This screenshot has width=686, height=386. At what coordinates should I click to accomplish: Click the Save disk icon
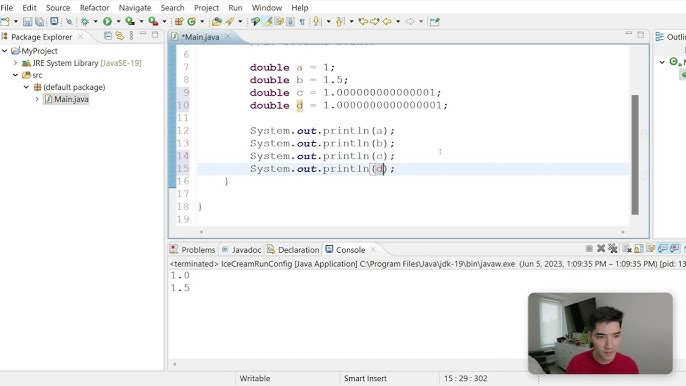pyautogui.click(x=28, y=21)
